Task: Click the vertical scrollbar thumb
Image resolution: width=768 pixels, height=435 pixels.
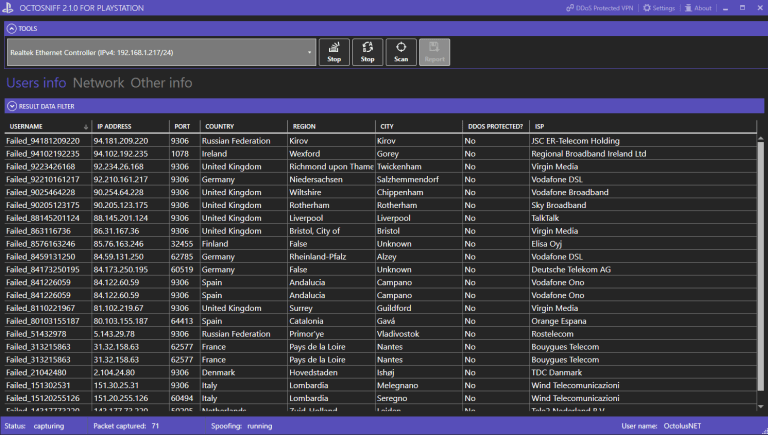Action: (x=761, y=266)
